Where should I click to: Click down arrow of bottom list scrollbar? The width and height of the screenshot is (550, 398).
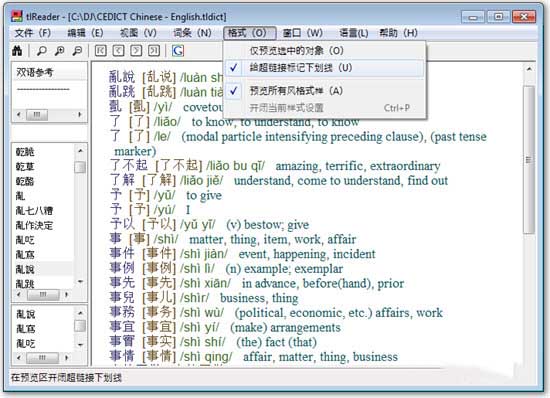80,344
